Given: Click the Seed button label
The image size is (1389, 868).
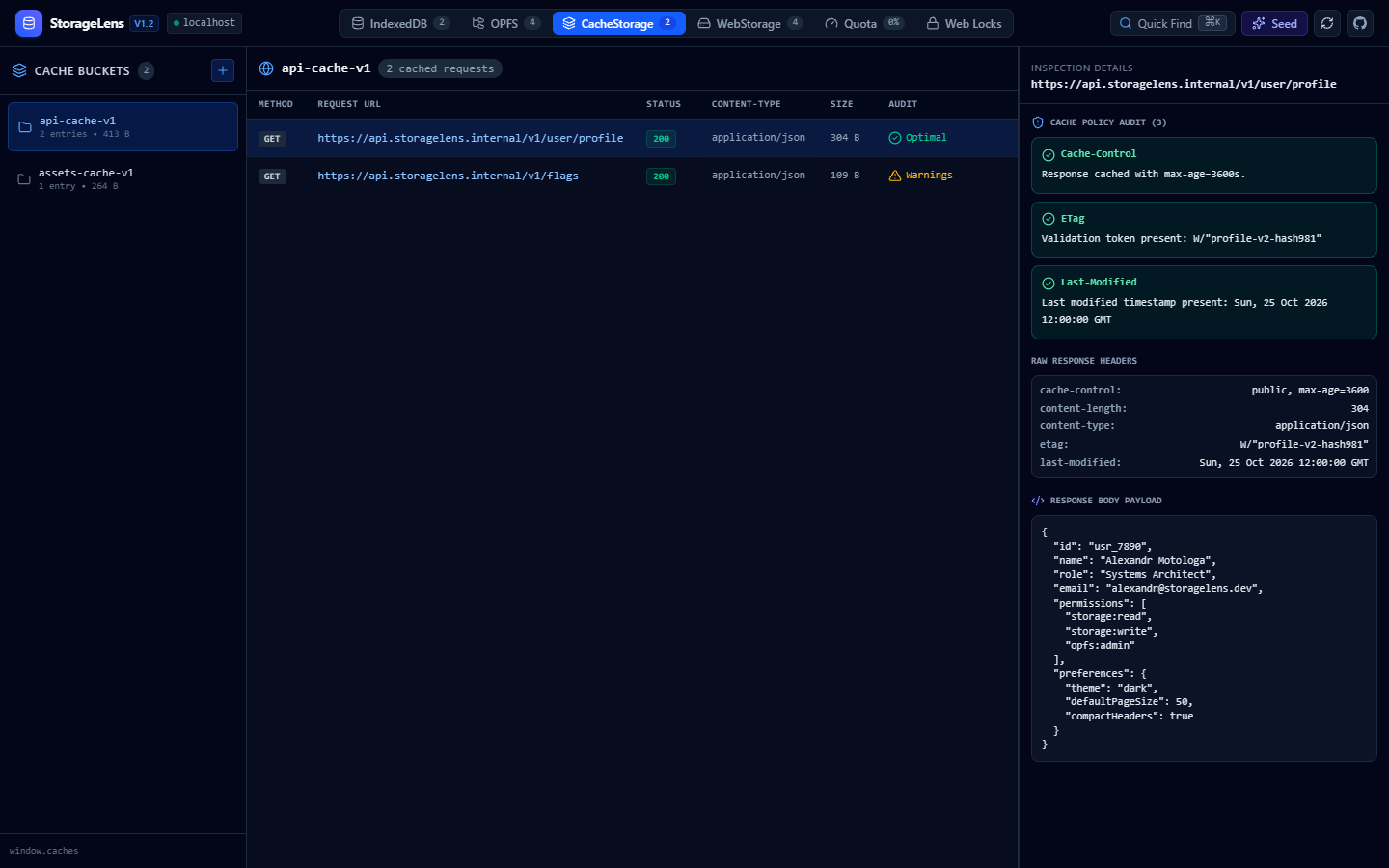Looking at the screenshot, I should (x=1284, y=23).
